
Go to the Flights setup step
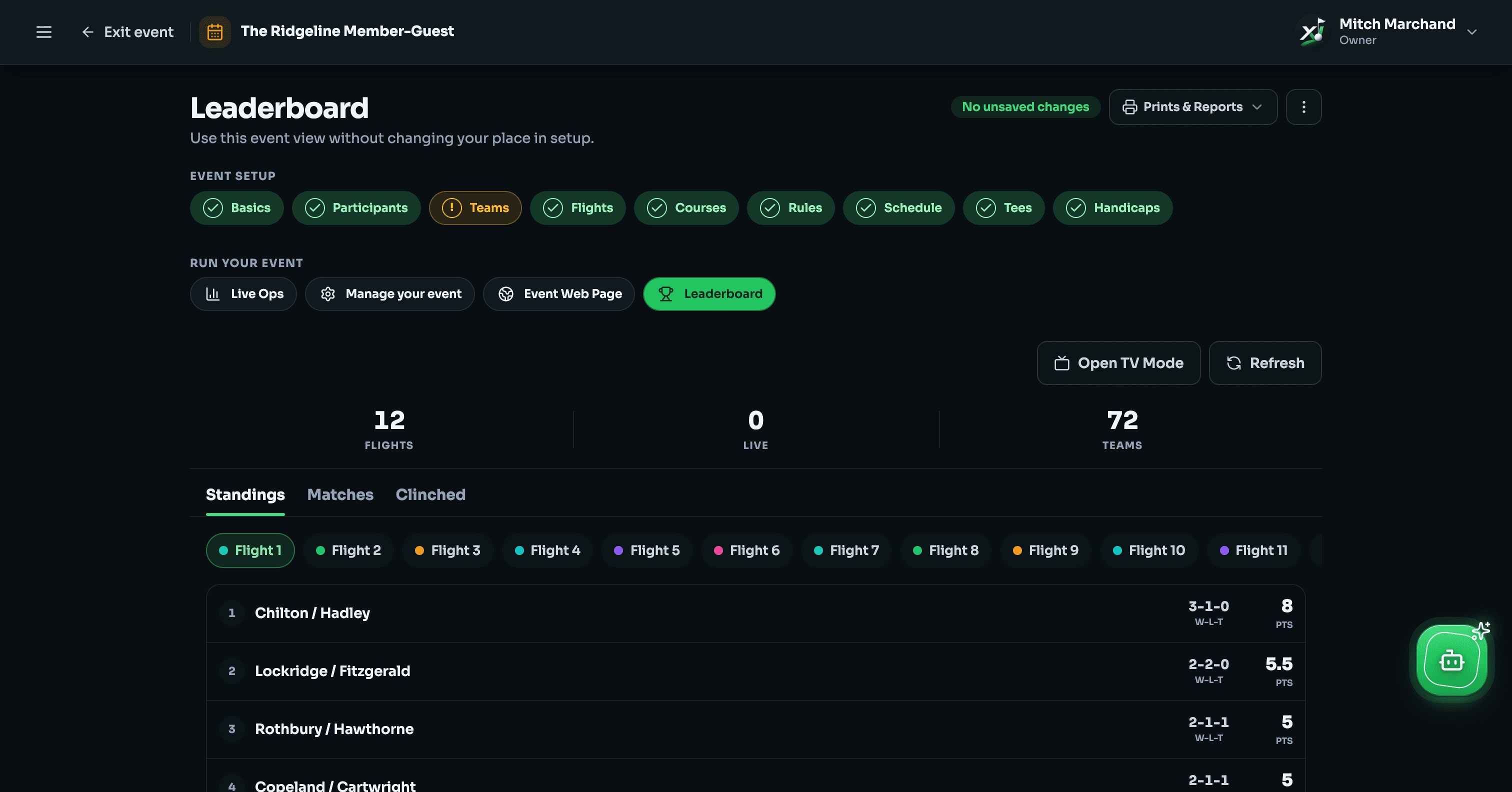(577, 208)
